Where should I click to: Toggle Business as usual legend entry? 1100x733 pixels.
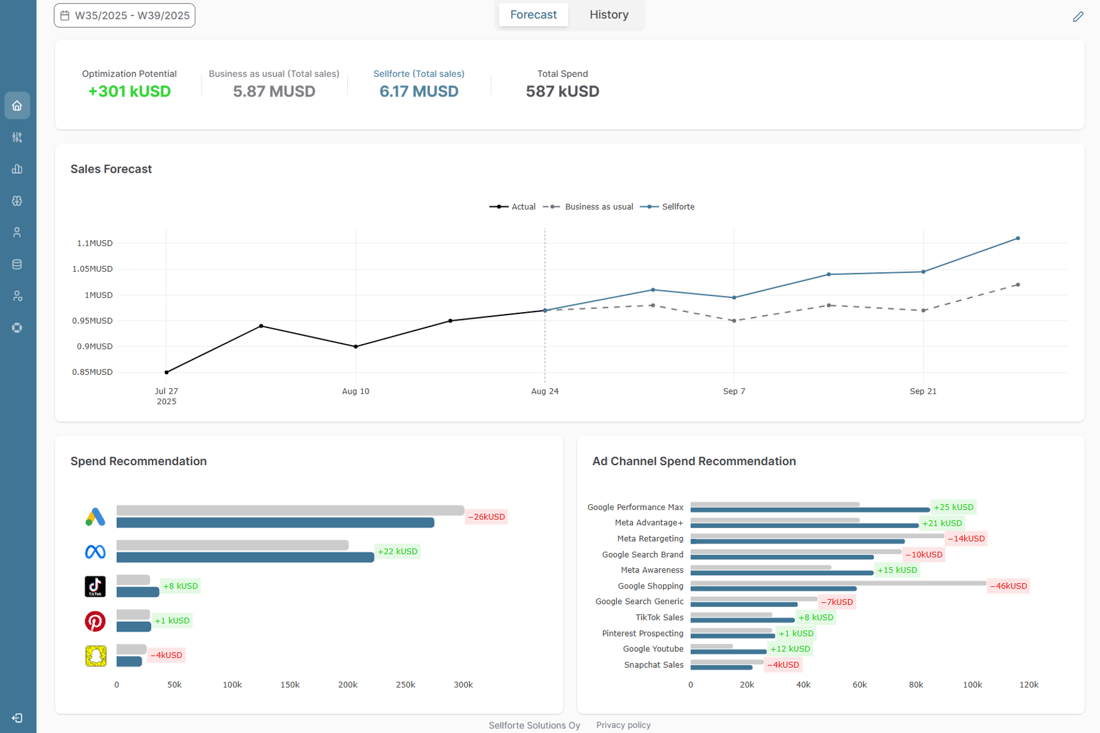click(590, 207)
